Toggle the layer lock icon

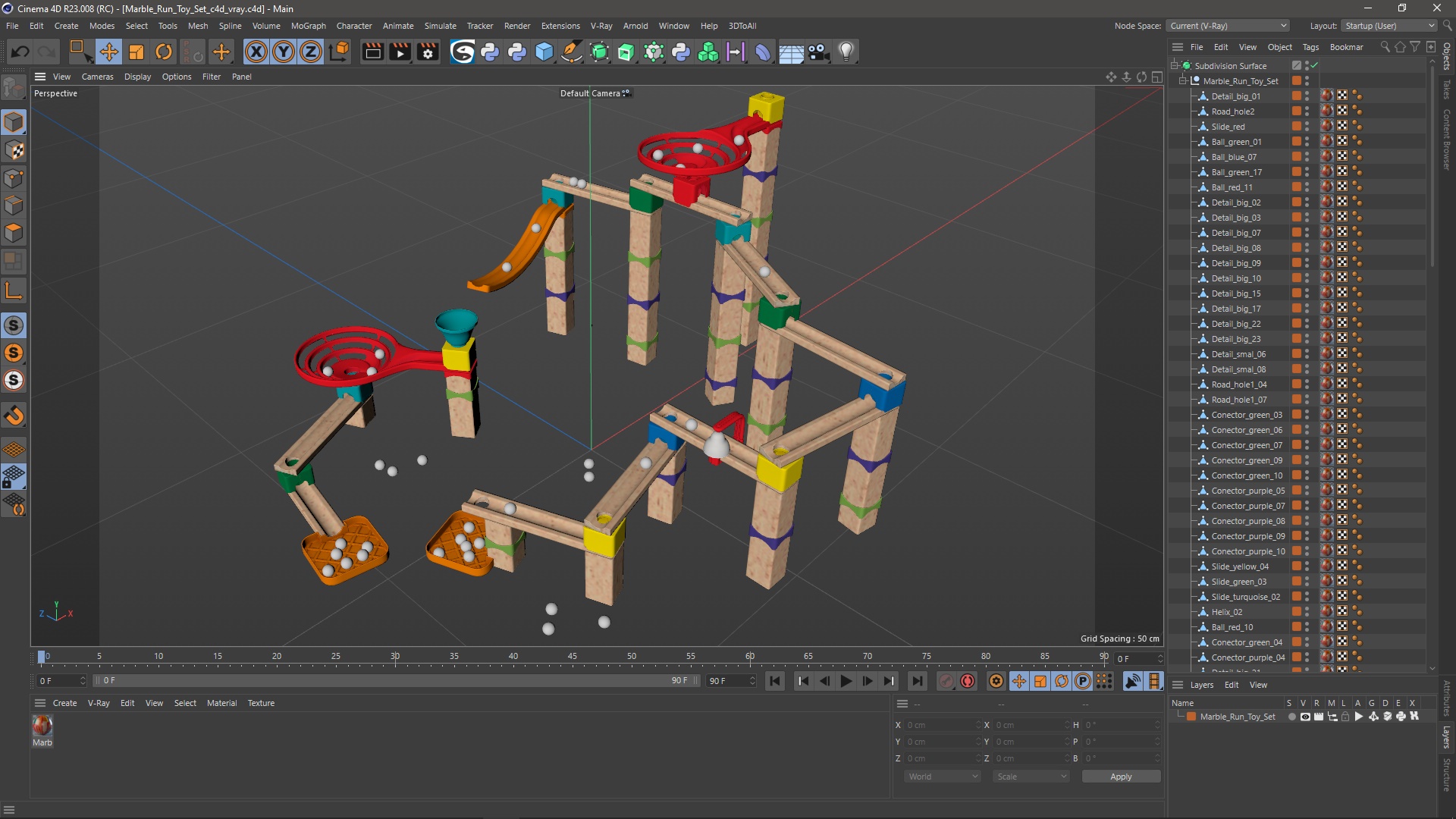click(1345, 717)
